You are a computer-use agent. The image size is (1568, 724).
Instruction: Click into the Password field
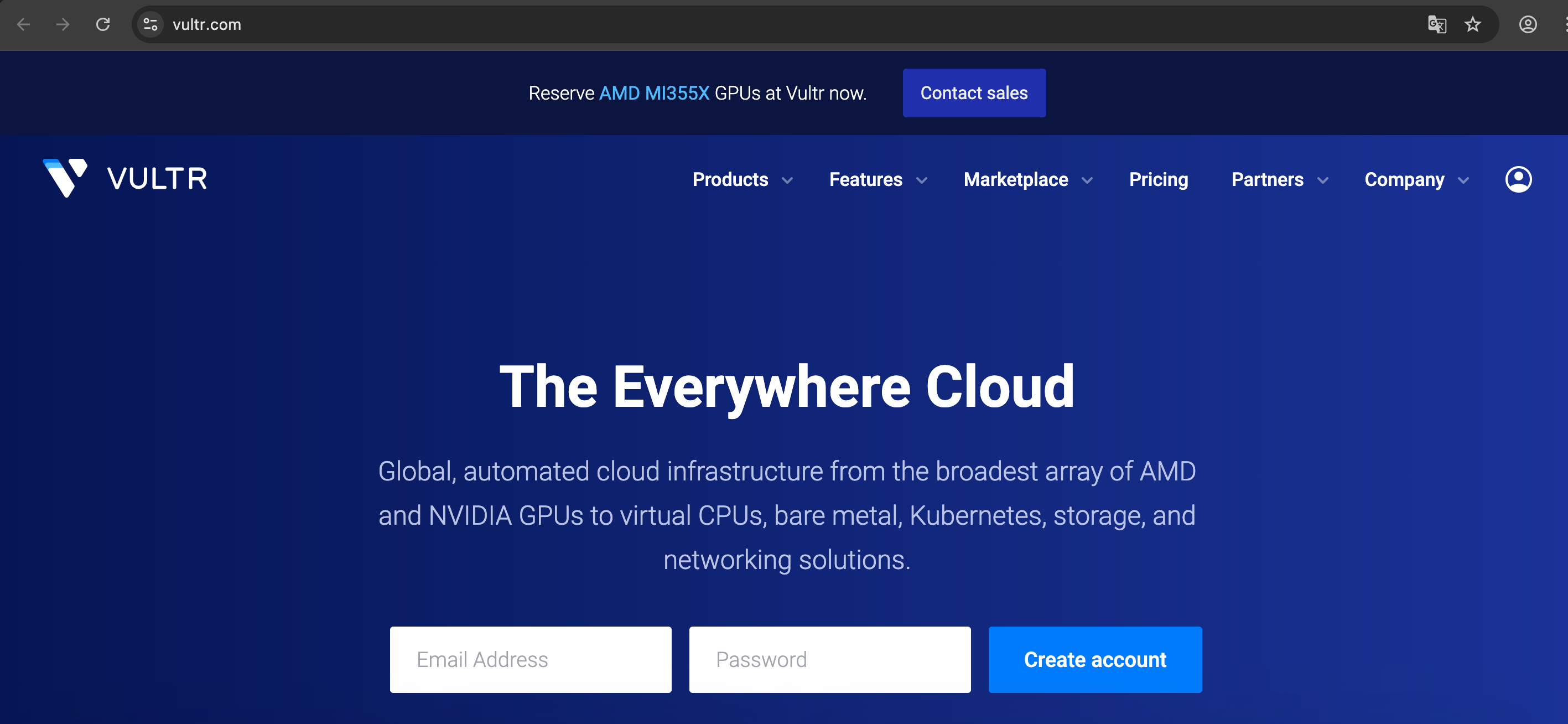[x=829, y=659]
